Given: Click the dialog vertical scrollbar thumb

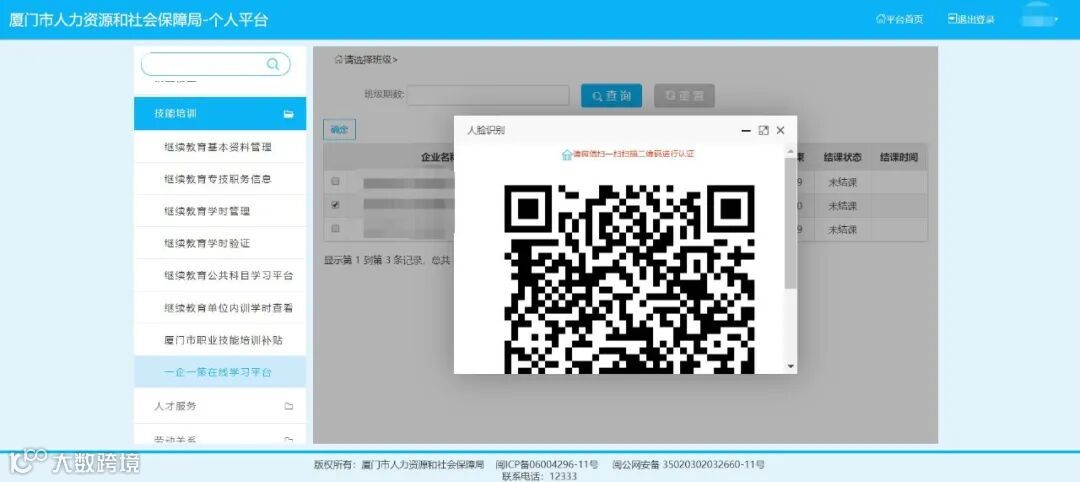Looking at the screenshot, I should 791,222.
